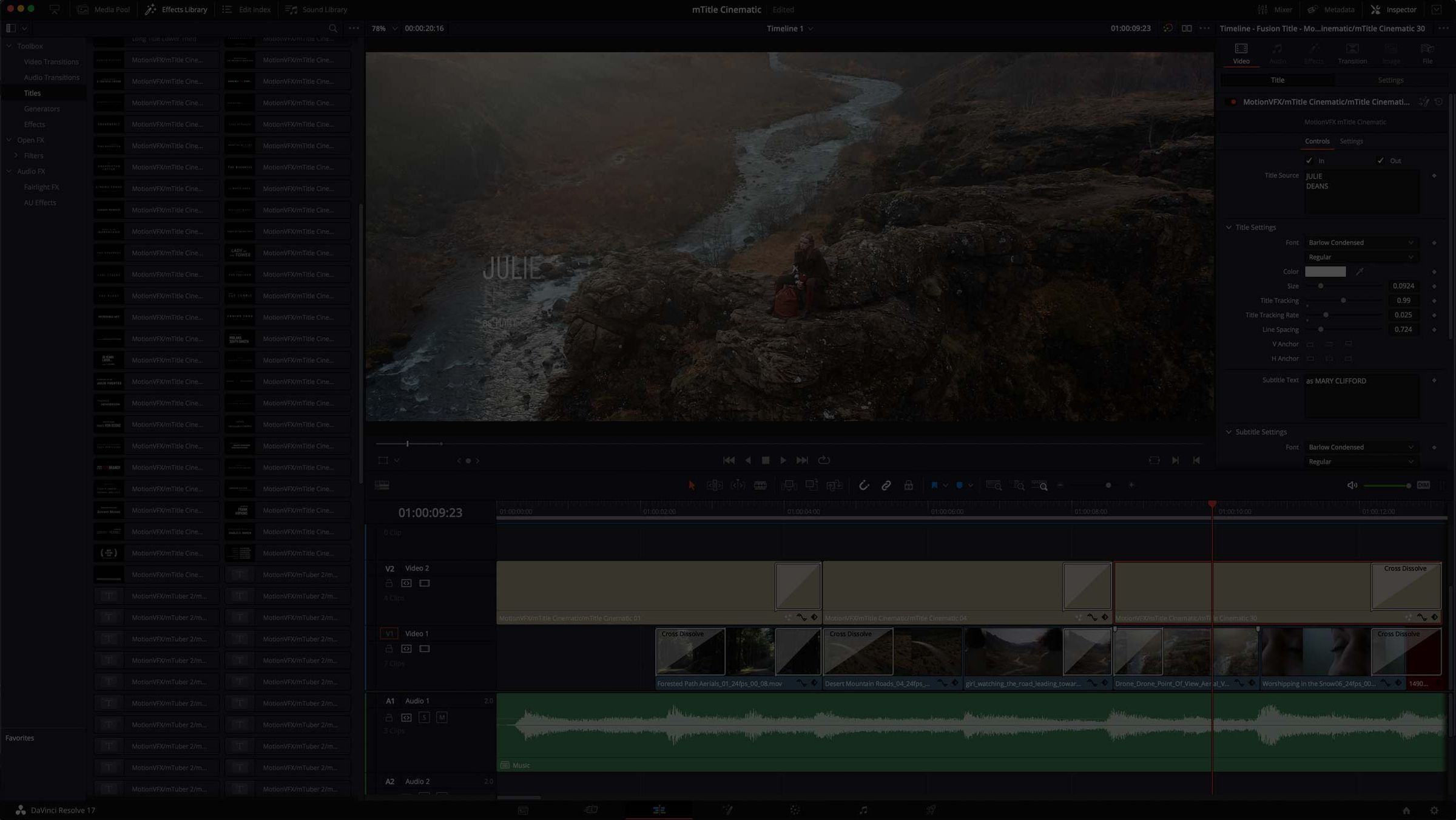Select Generators in the Toolbox sidebar
Viewport: 1456px width, 820px height.
[42, 109]
